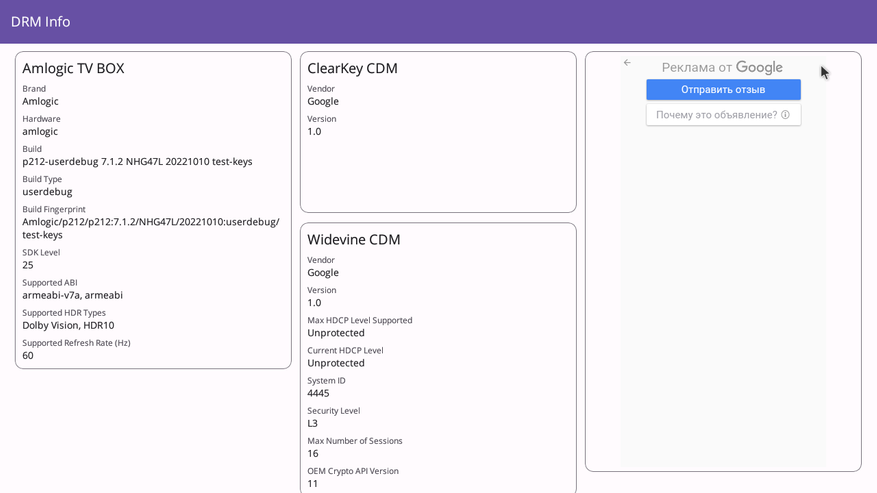Click the 'Max Number of Sessions' label
This screenshot has width=877, height=493.
[355, 441]
